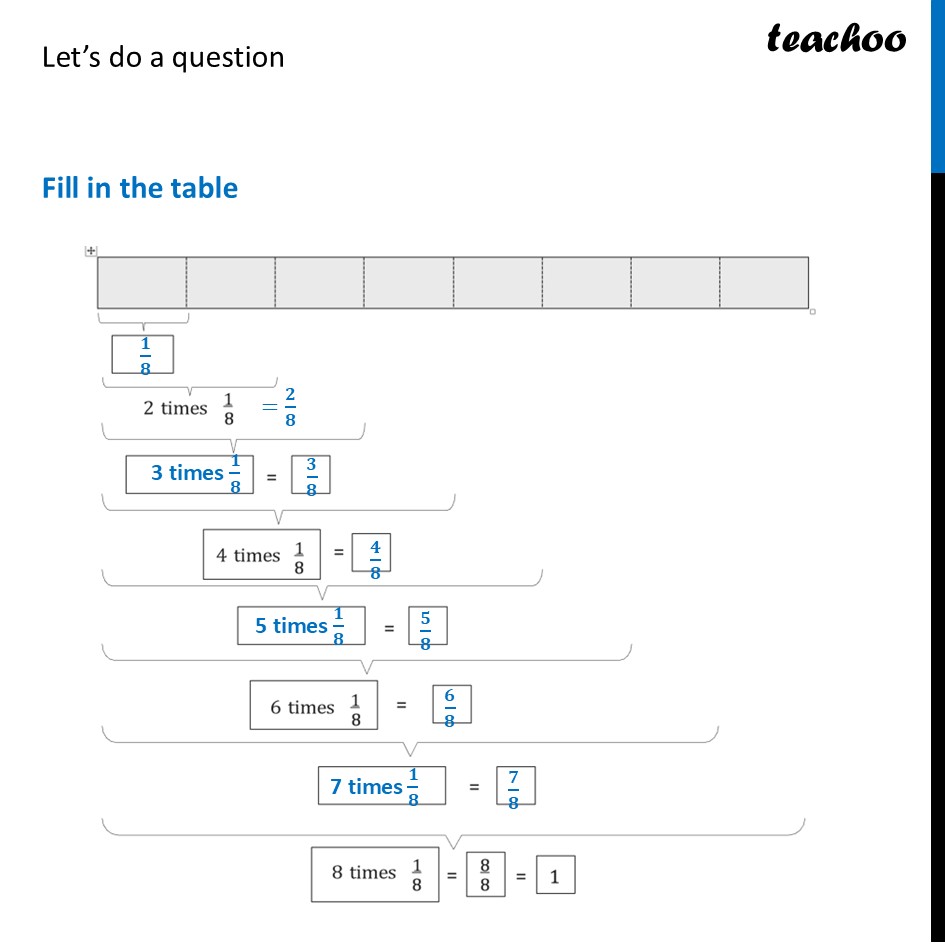Viewport: 945px width, 945px height.
Task: Click the box showing 8/8
Action: coord(486,874)
